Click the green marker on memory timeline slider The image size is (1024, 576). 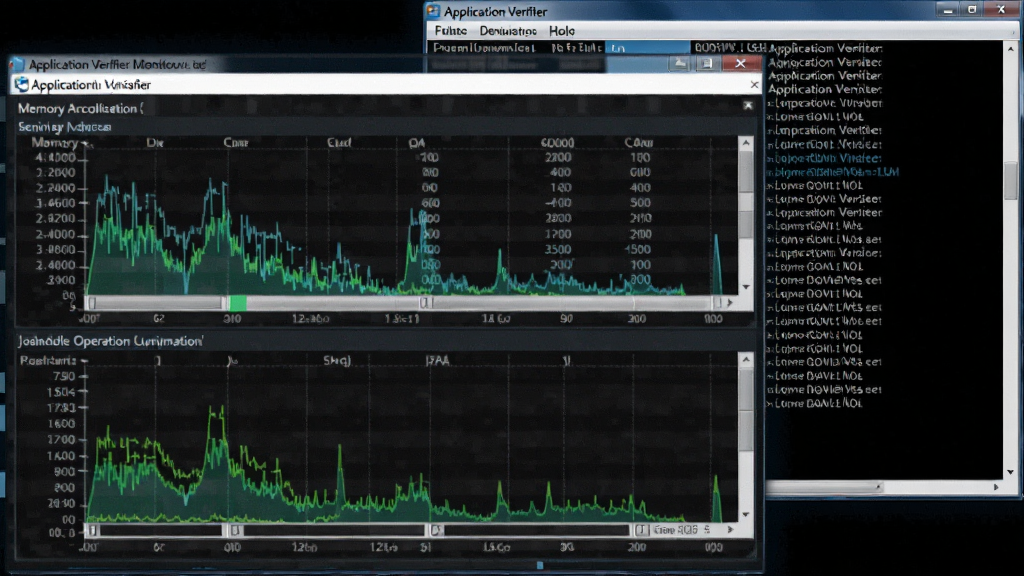pos(238,303)
